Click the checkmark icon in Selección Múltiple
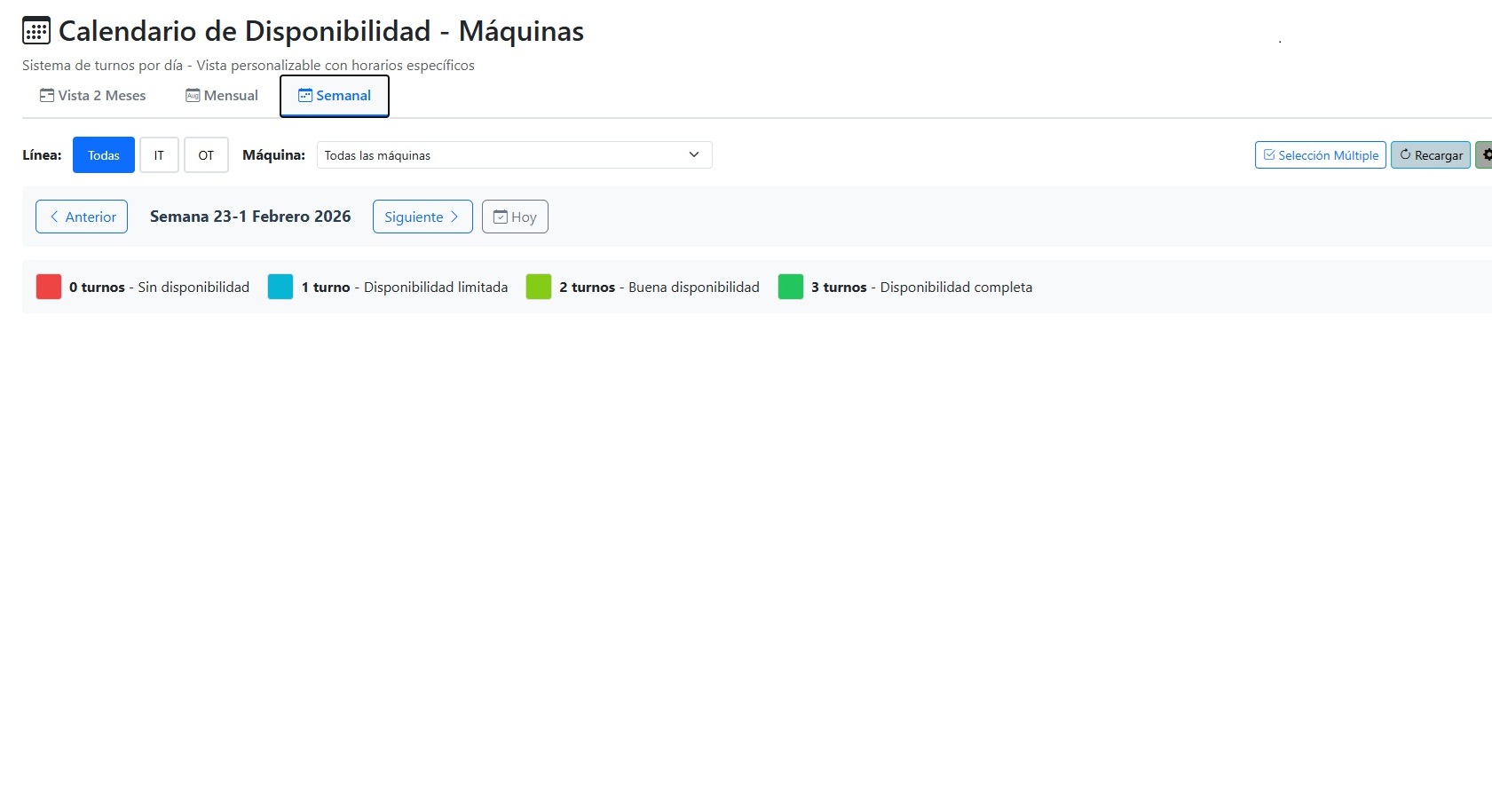 tap(1269, 154)
